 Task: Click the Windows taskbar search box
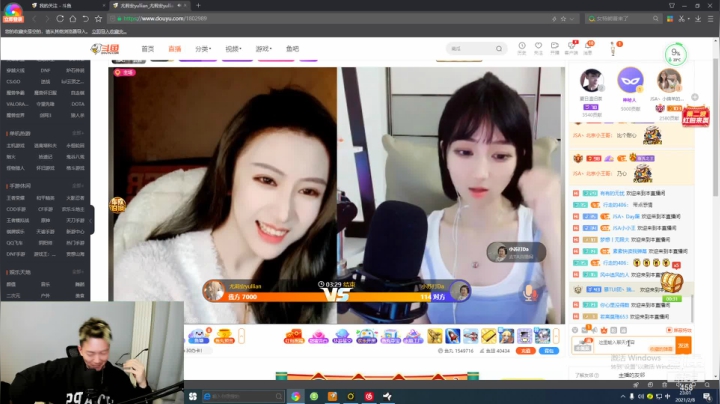click(x=243, y=396)
